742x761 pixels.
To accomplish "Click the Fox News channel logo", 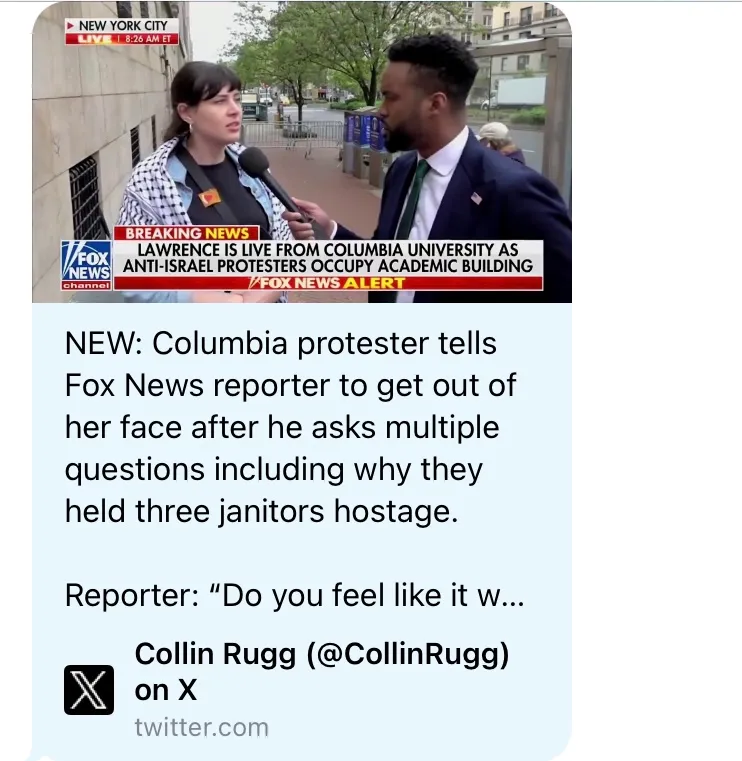I will (x=86, y=265).
